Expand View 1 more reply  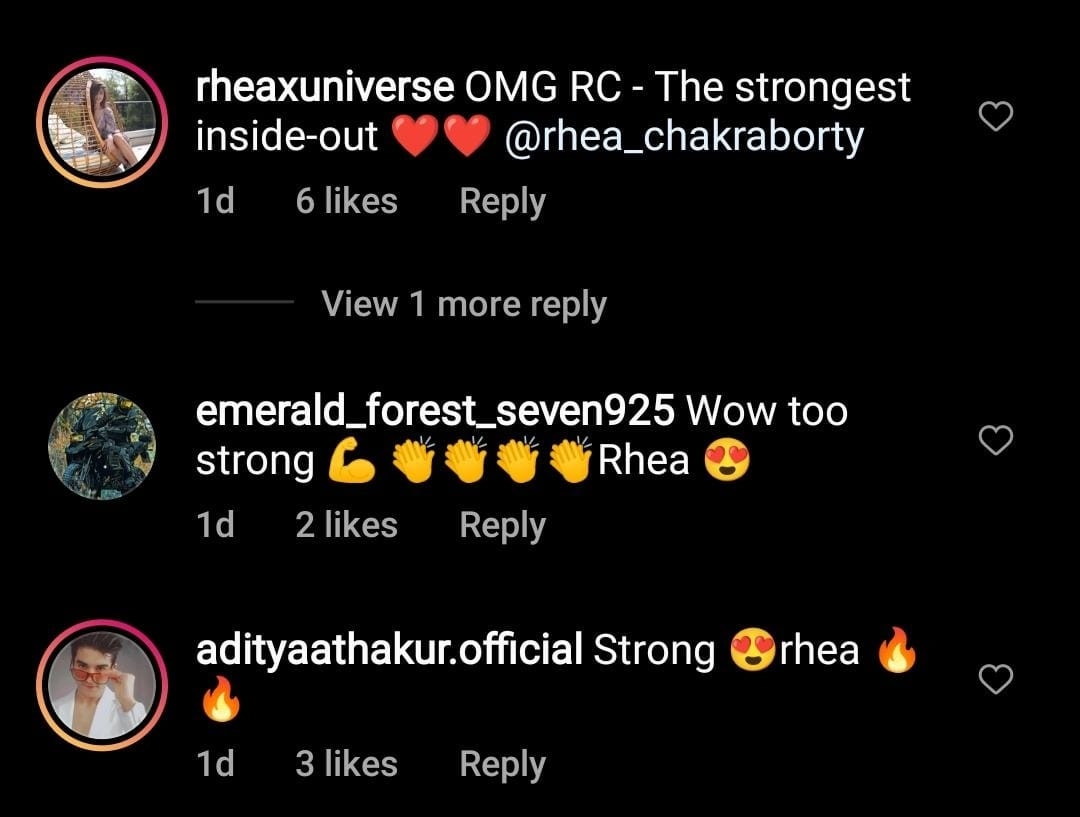point(464,304)
